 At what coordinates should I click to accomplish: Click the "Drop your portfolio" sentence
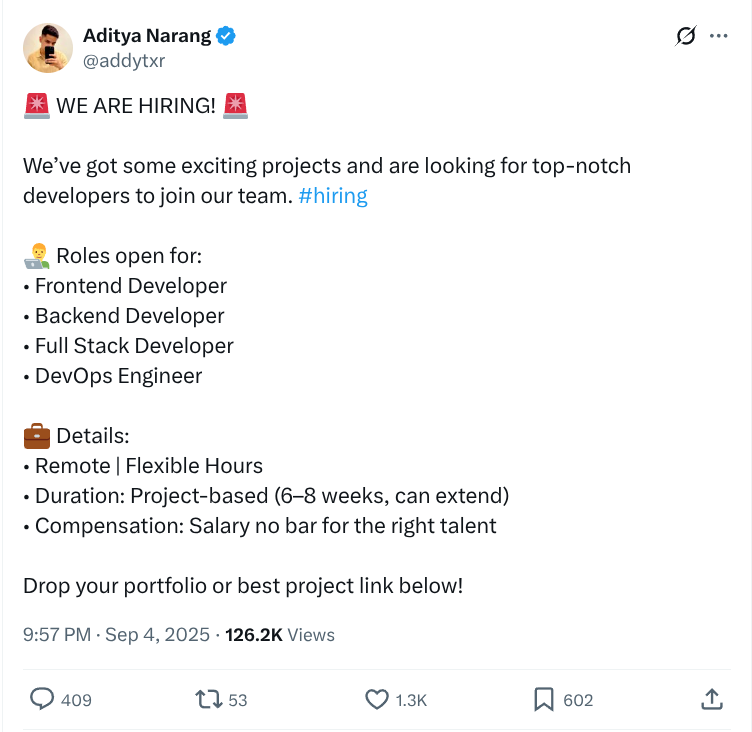pyautogui.click(x=243, y=586)
